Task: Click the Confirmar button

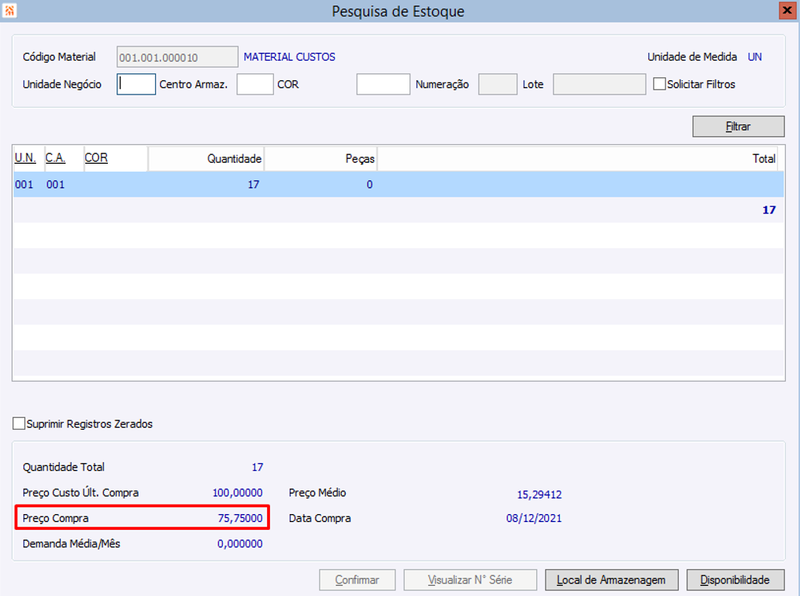Action: (357, 580)
